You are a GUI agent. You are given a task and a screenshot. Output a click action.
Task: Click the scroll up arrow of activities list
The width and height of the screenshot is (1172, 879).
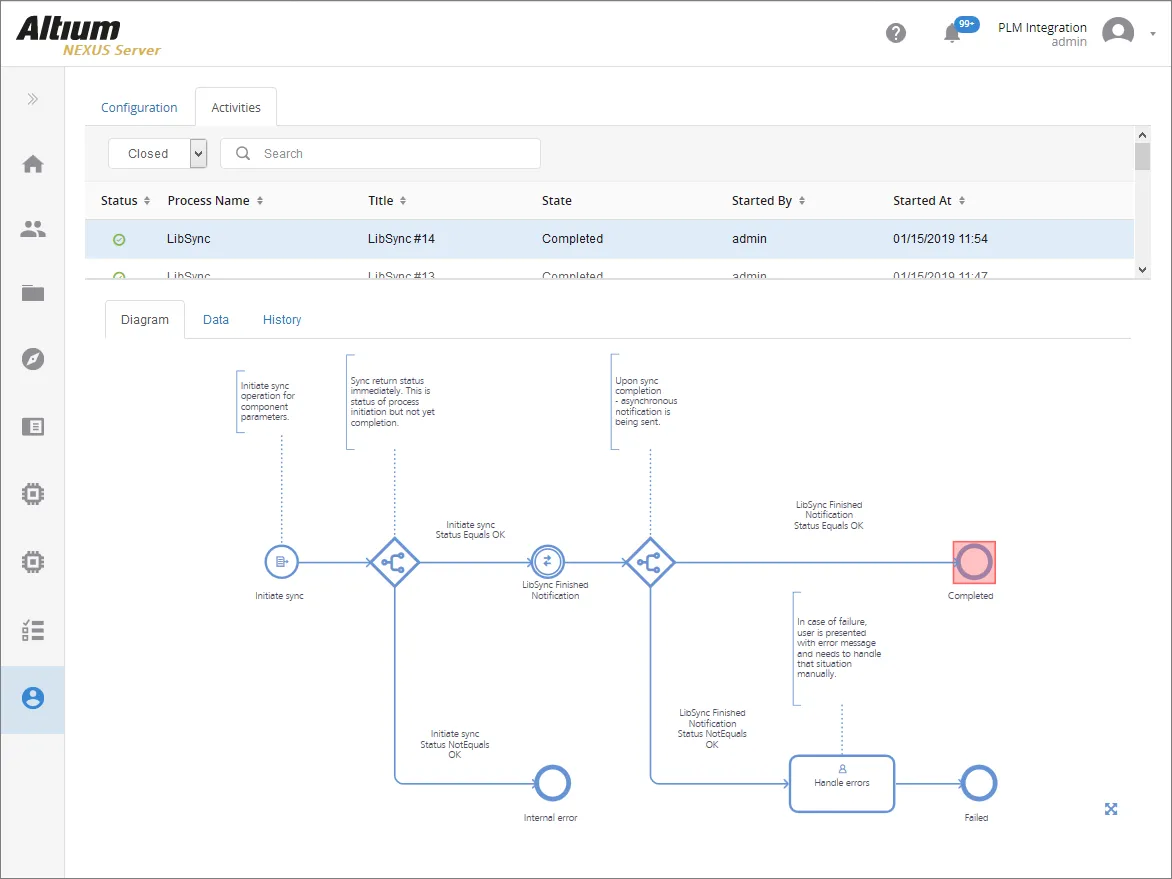click(x=1142, y=135)
